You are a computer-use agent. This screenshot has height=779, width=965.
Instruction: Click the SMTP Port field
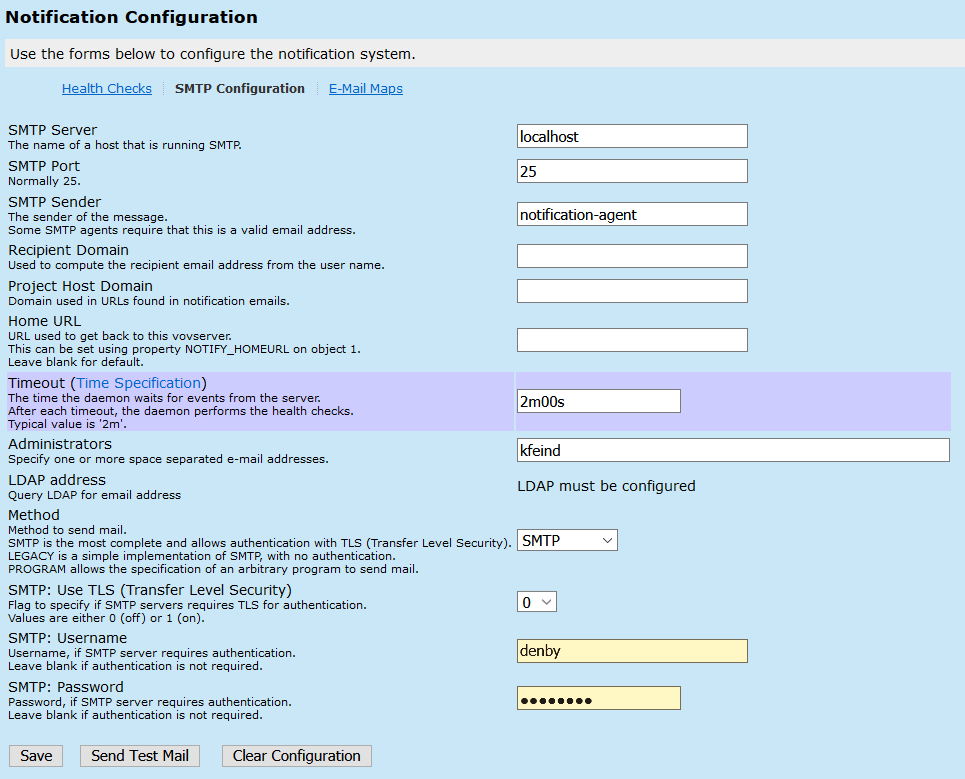pos(632,171)
